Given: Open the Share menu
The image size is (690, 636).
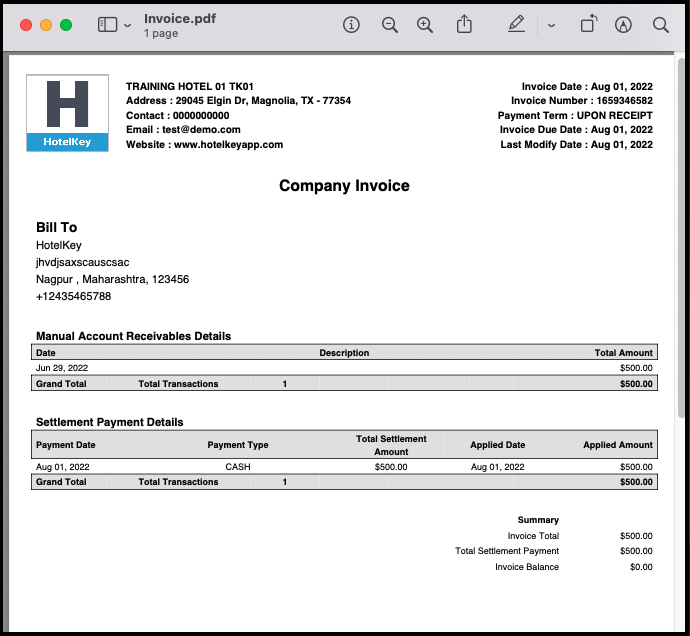Looking at the screenshot, I should tap(464, 25).
